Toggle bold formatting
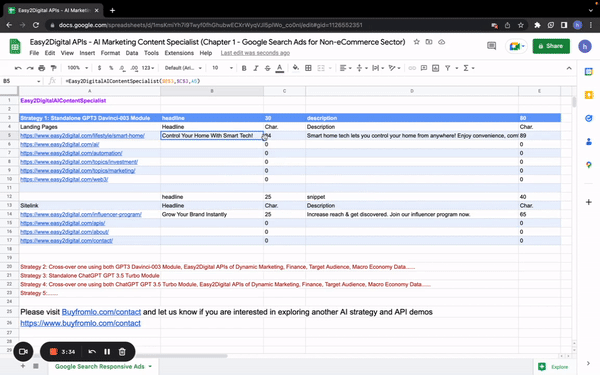Viewport: 600px width, 375px height. tap(244, 68)
